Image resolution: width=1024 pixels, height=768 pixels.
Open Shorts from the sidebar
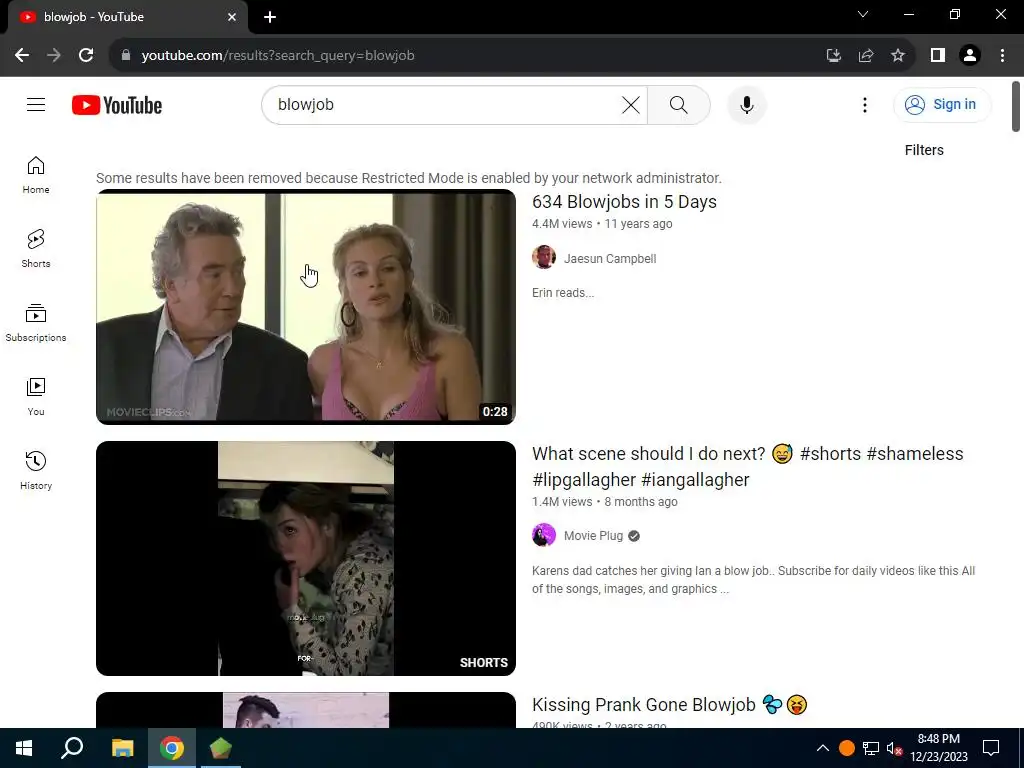tap(36, 249)
